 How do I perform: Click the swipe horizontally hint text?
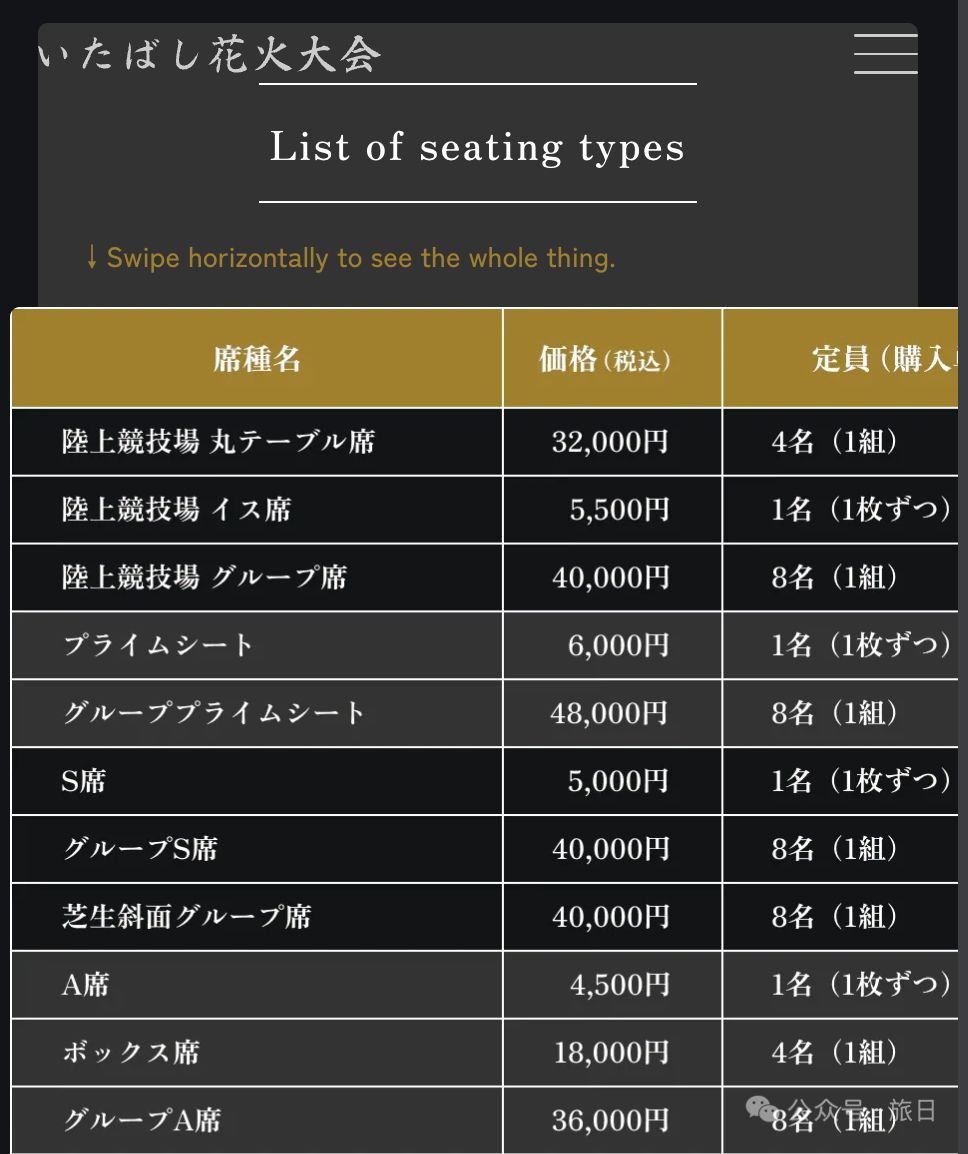pos(350,258)
